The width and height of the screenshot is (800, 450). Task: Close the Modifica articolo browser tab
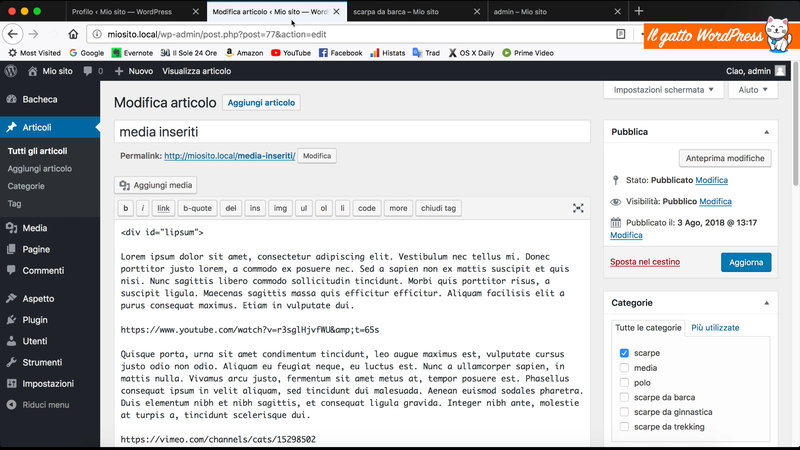337,11
